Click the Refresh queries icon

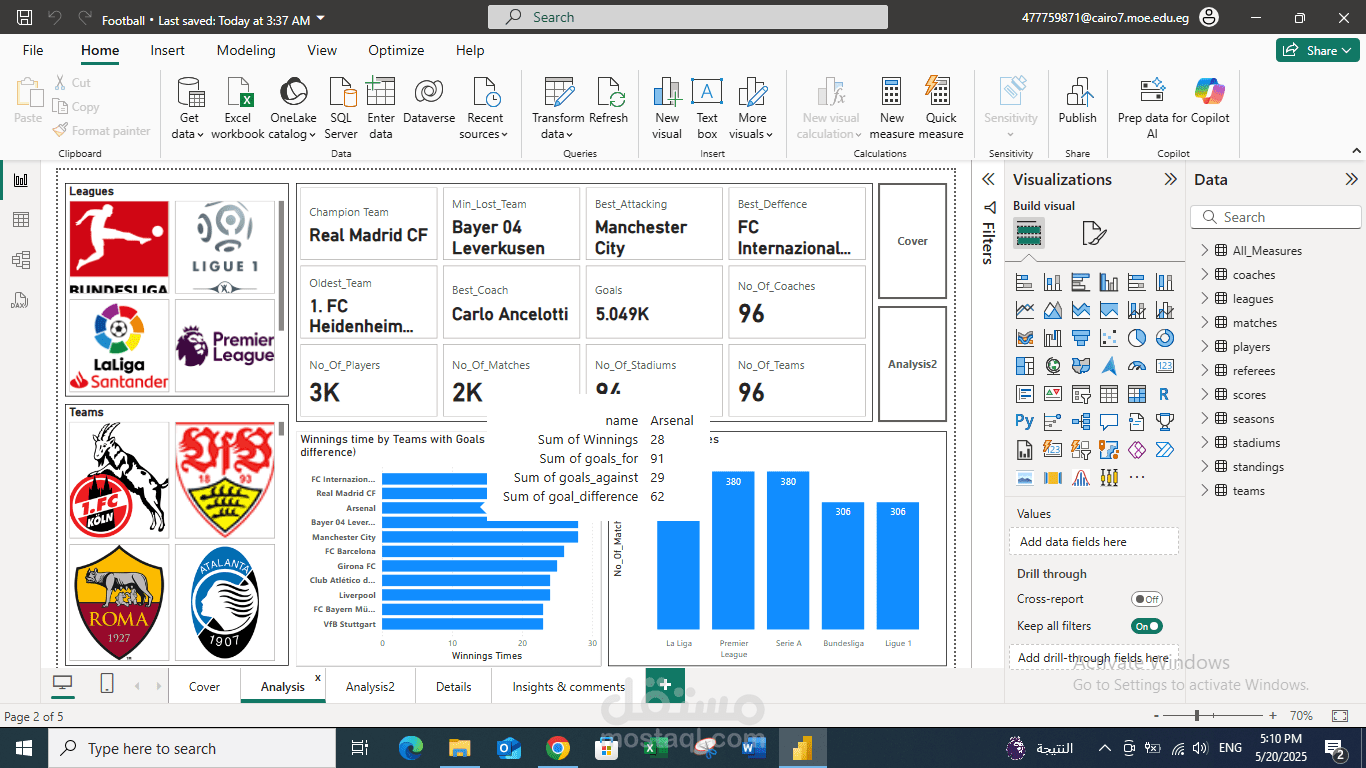click(x=608, y=101)
